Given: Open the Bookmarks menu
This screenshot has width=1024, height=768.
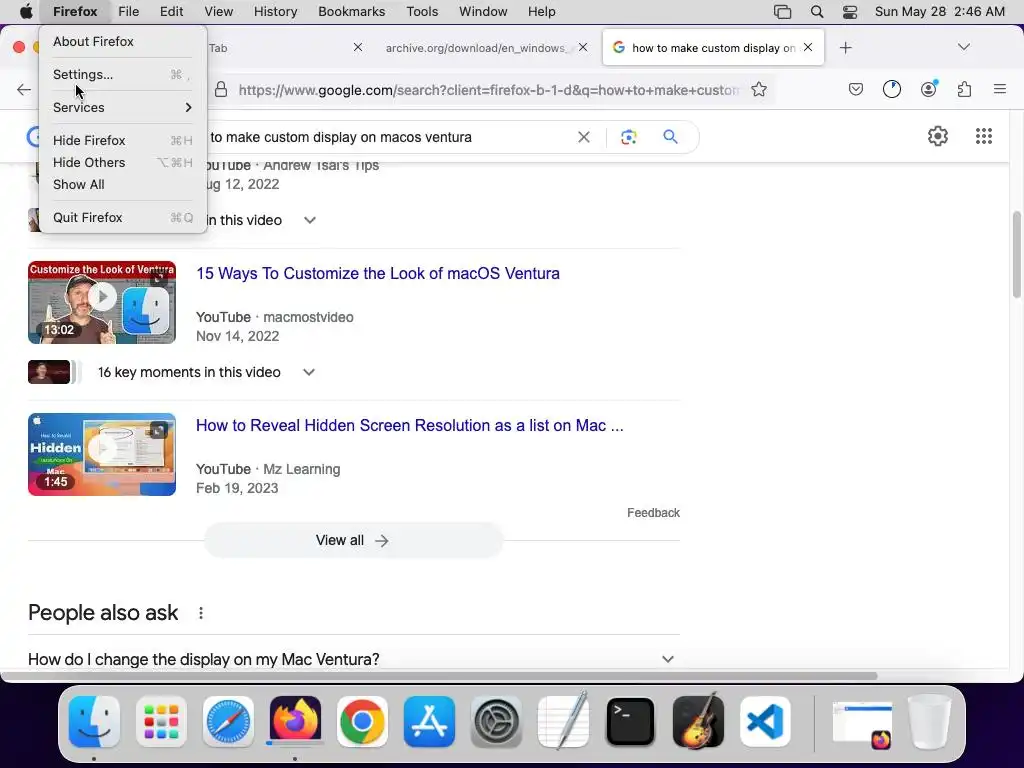Looking at the screenshot, I should click(351, 12).
